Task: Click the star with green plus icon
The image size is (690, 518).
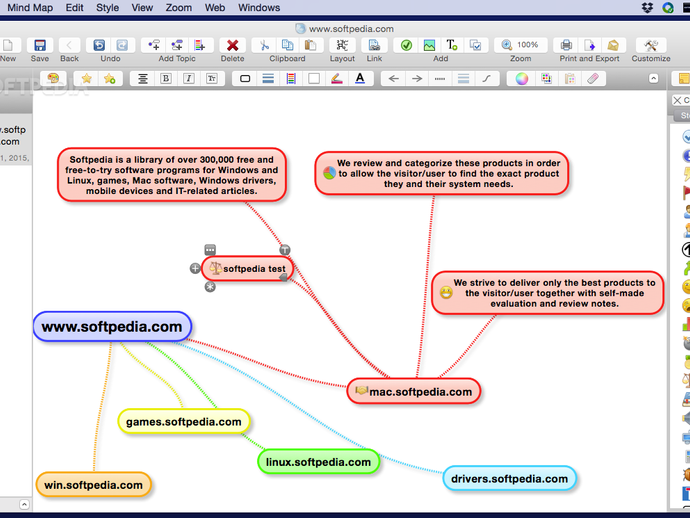Action: [109, 78]
